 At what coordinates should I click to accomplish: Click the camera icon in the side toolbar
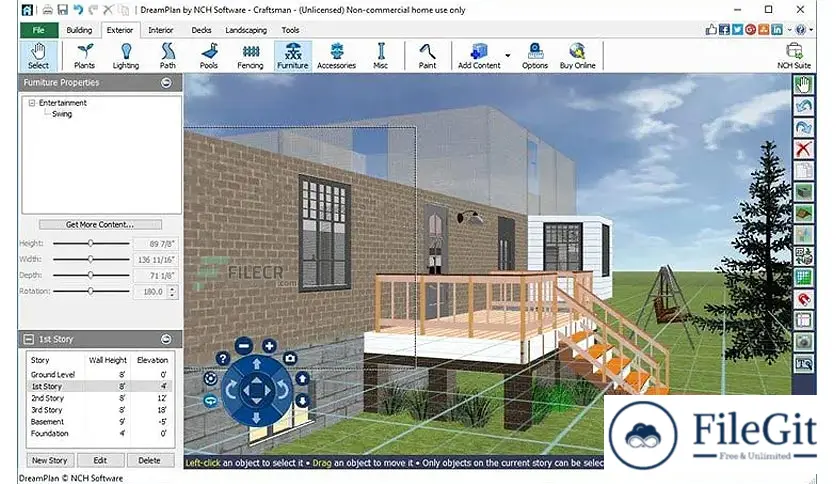coord(803,342)
